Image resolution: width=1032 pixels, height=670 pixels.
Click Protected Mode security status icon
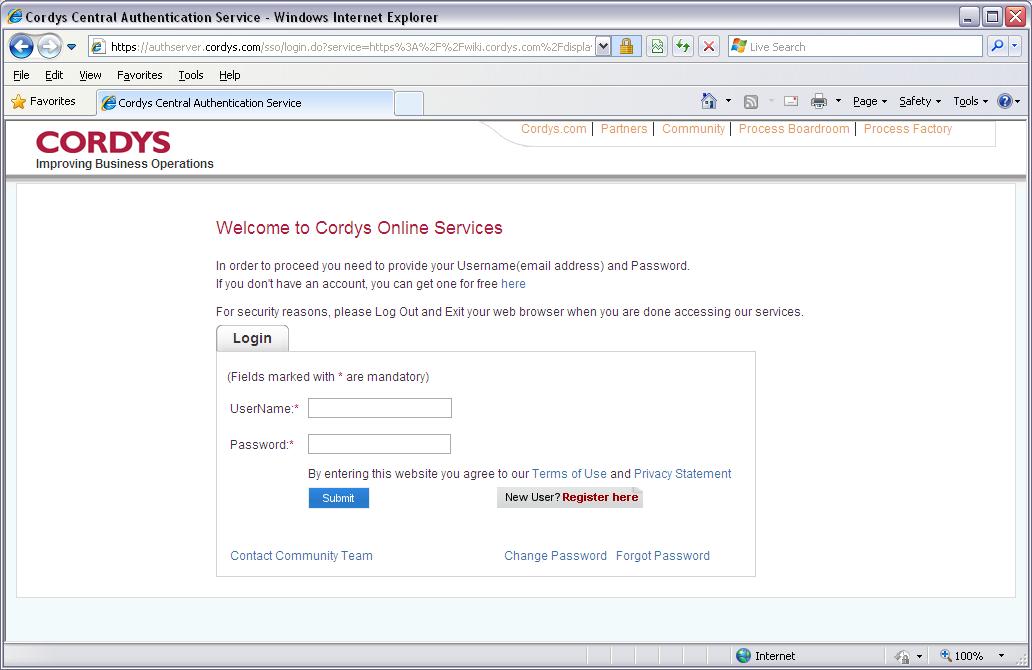click(x=902, y=656)
